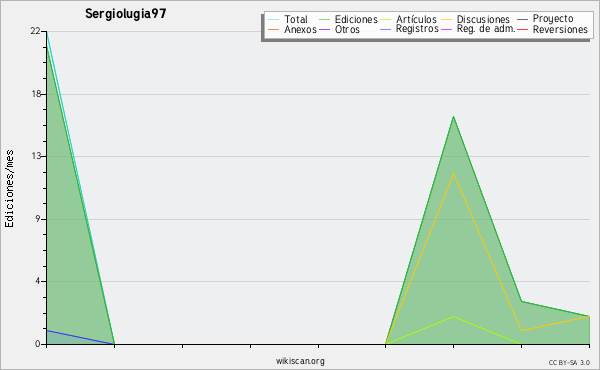Viewport: 600px width, 370px height.
Task: Click the y-axis value 13
Action: pyautogui.click(x=36, y=156)
